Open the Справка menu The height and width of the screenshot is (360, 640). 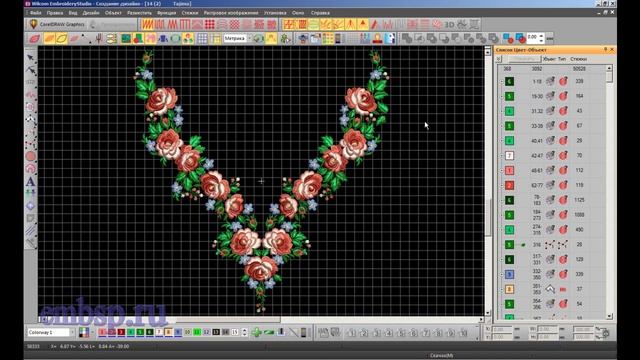[320, 13]
